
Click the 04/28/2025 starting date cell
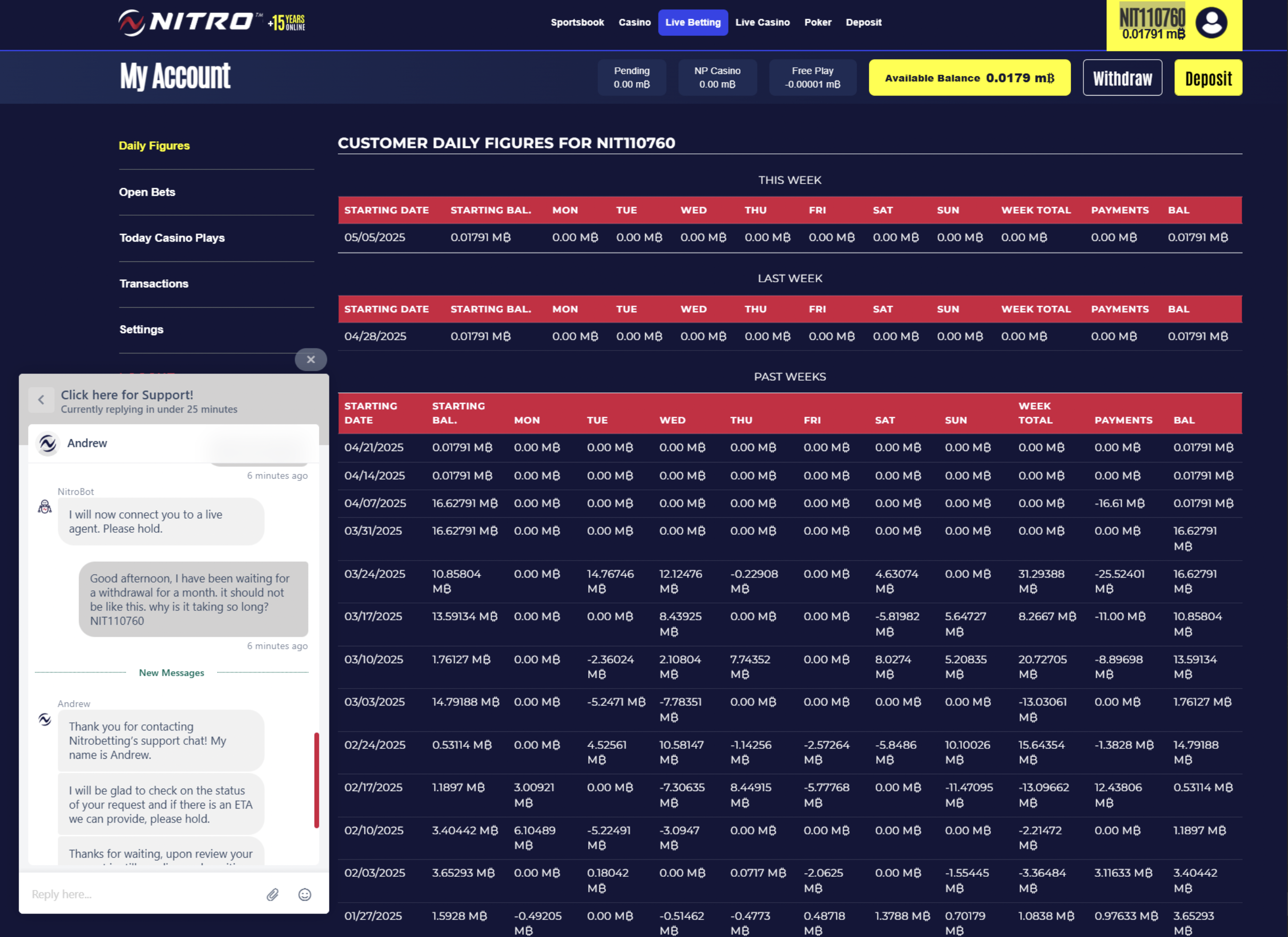click(375, 337)
